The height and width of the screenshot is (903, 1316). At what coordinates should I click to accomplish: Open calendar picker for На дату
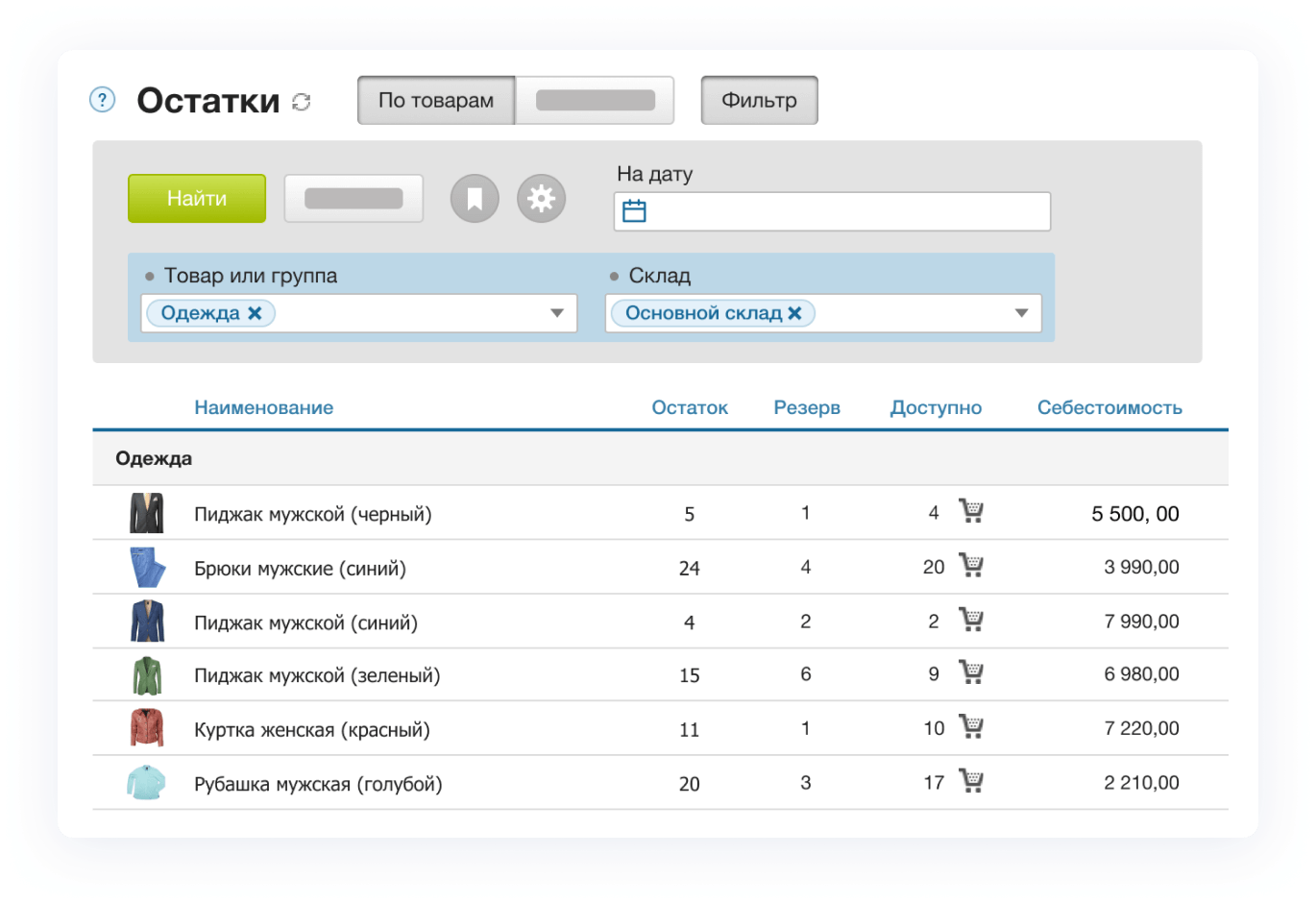point(634,211)
